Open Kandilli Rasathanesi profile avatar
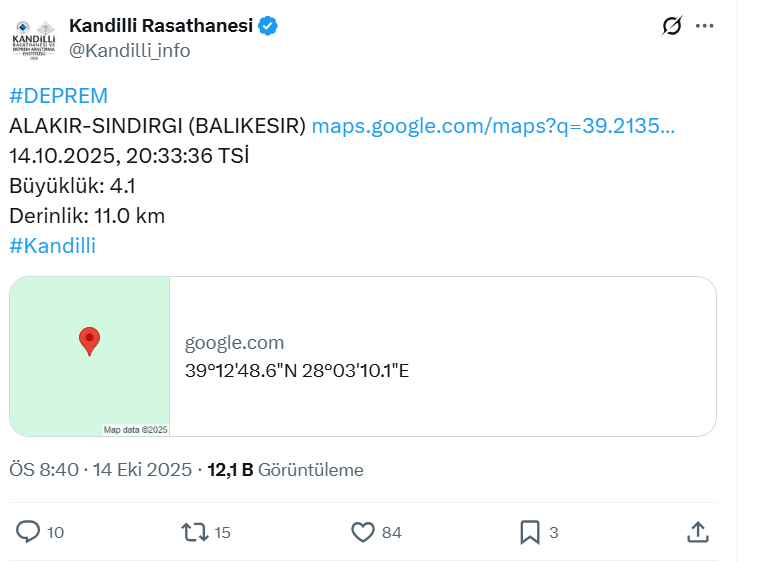The image size is (767, 562). pos(34,38)
